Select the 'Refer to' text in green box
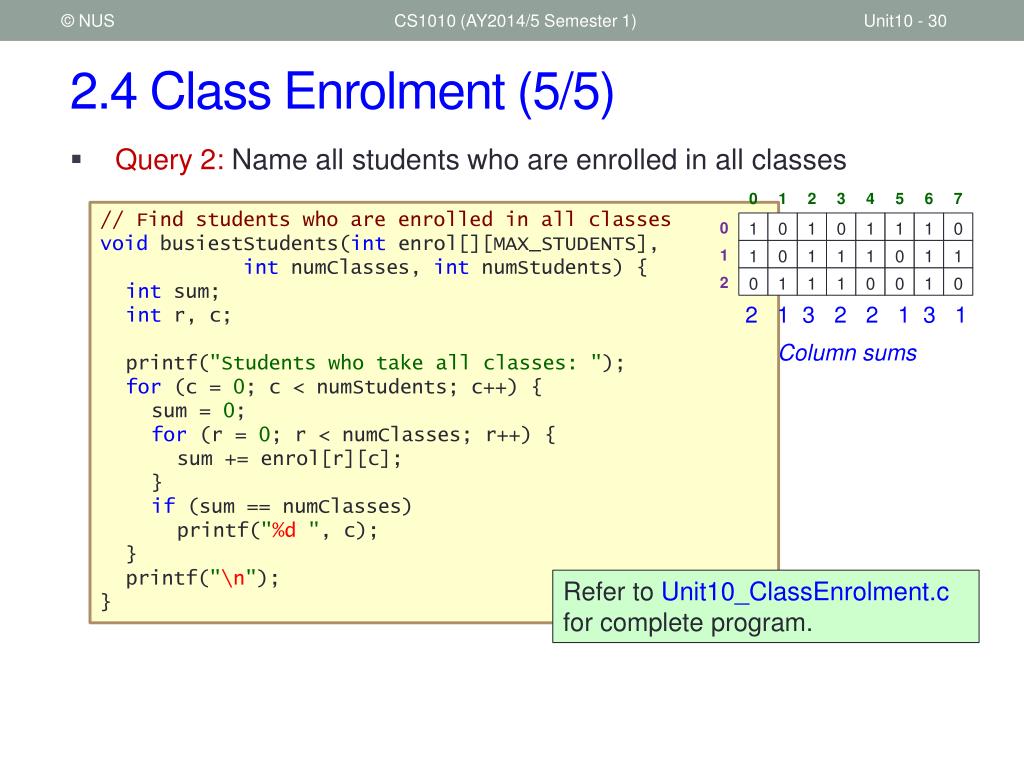The height and width of the screenshot is (768, 1024). 608,592
